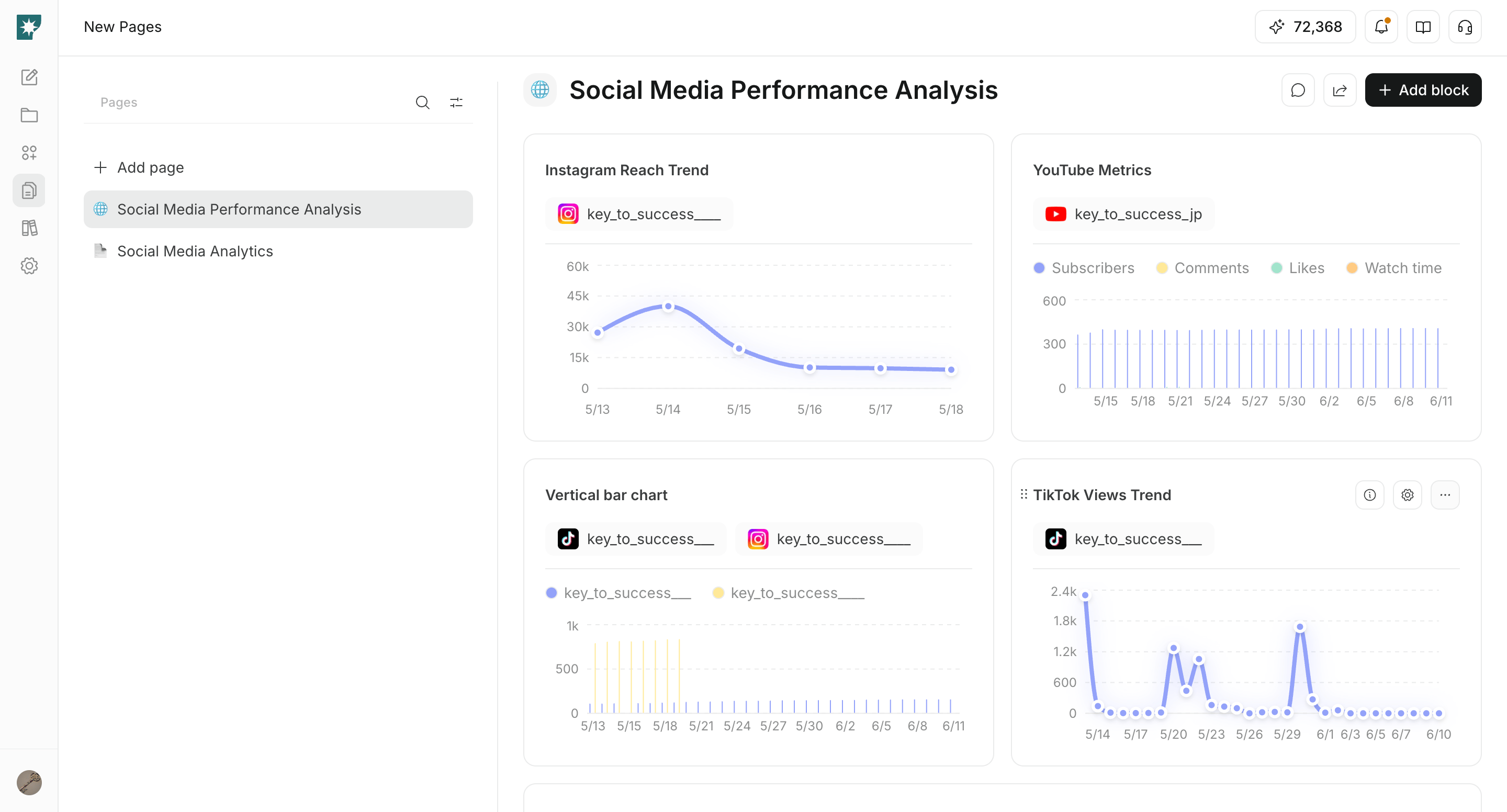The width and height of the screenshot is (1507, 812).
Task: Toggle Watch time legend in YouTube Metrics
Action: (x=1394, y=268)
